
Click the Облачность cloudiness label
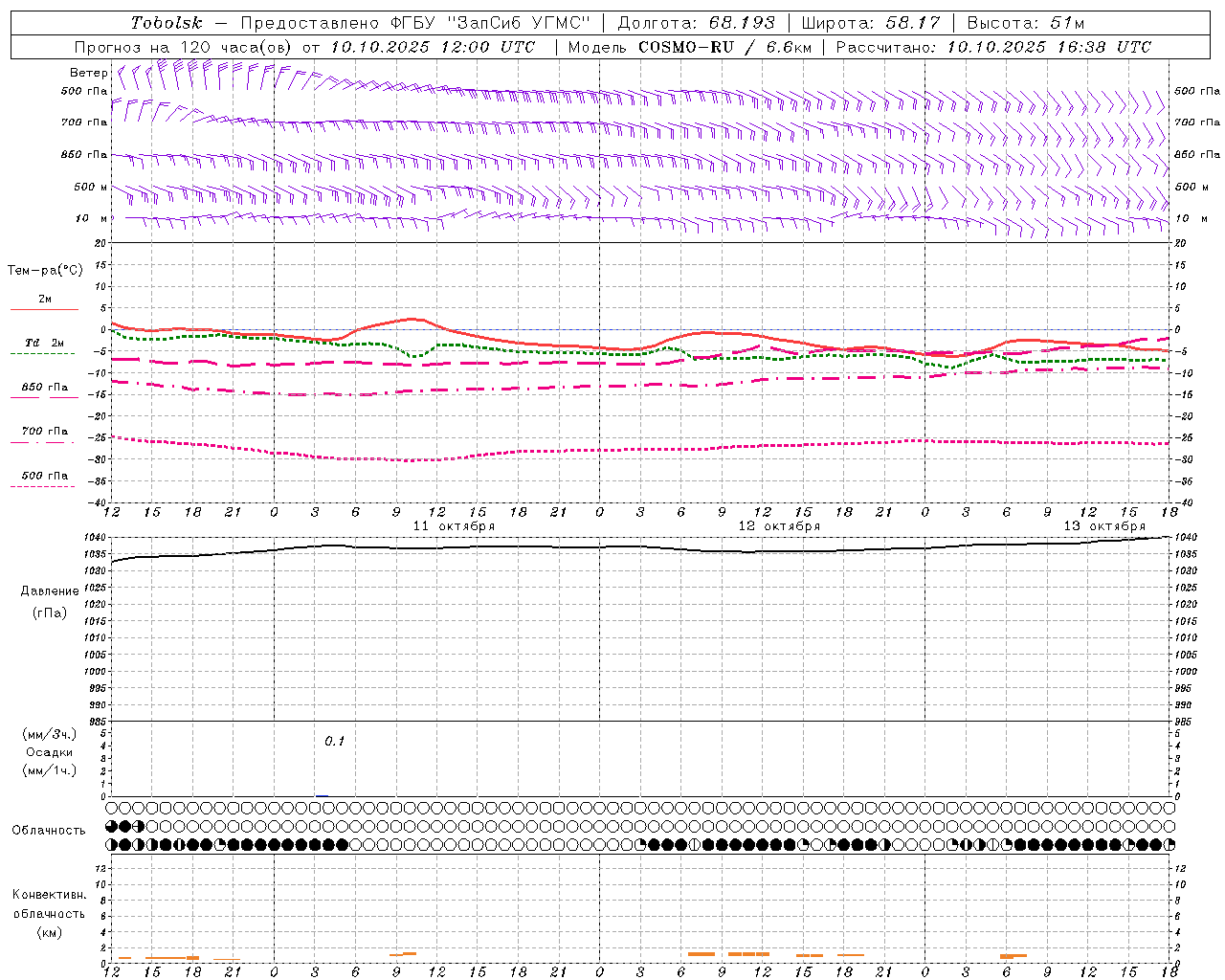click(49, 831)
